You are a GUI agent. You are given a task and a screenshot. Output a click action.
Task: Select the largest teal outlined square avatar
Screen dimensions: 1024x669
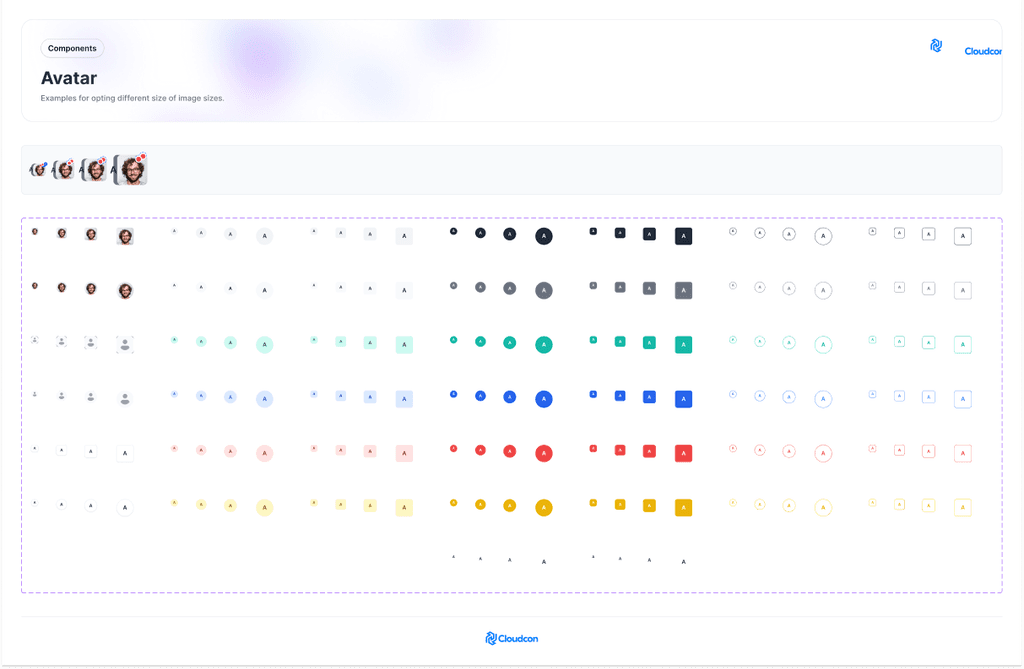963,344
